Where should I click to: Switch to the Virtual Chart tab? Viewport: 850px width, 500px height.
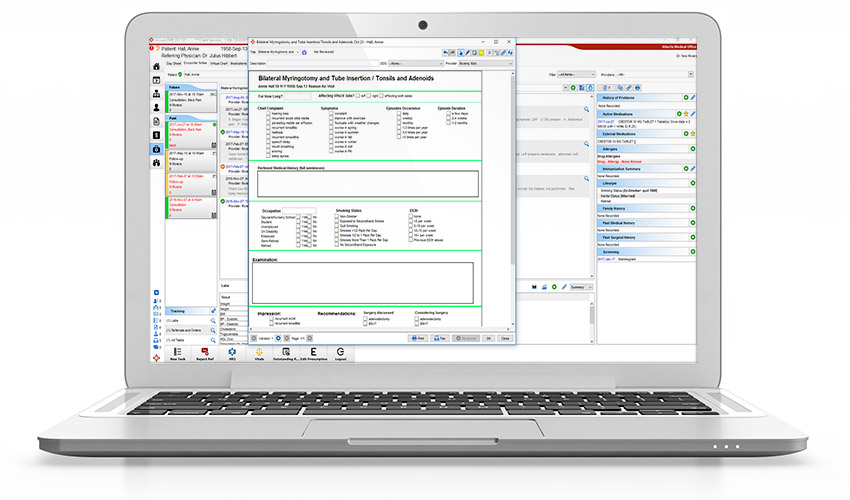point(219,63)
